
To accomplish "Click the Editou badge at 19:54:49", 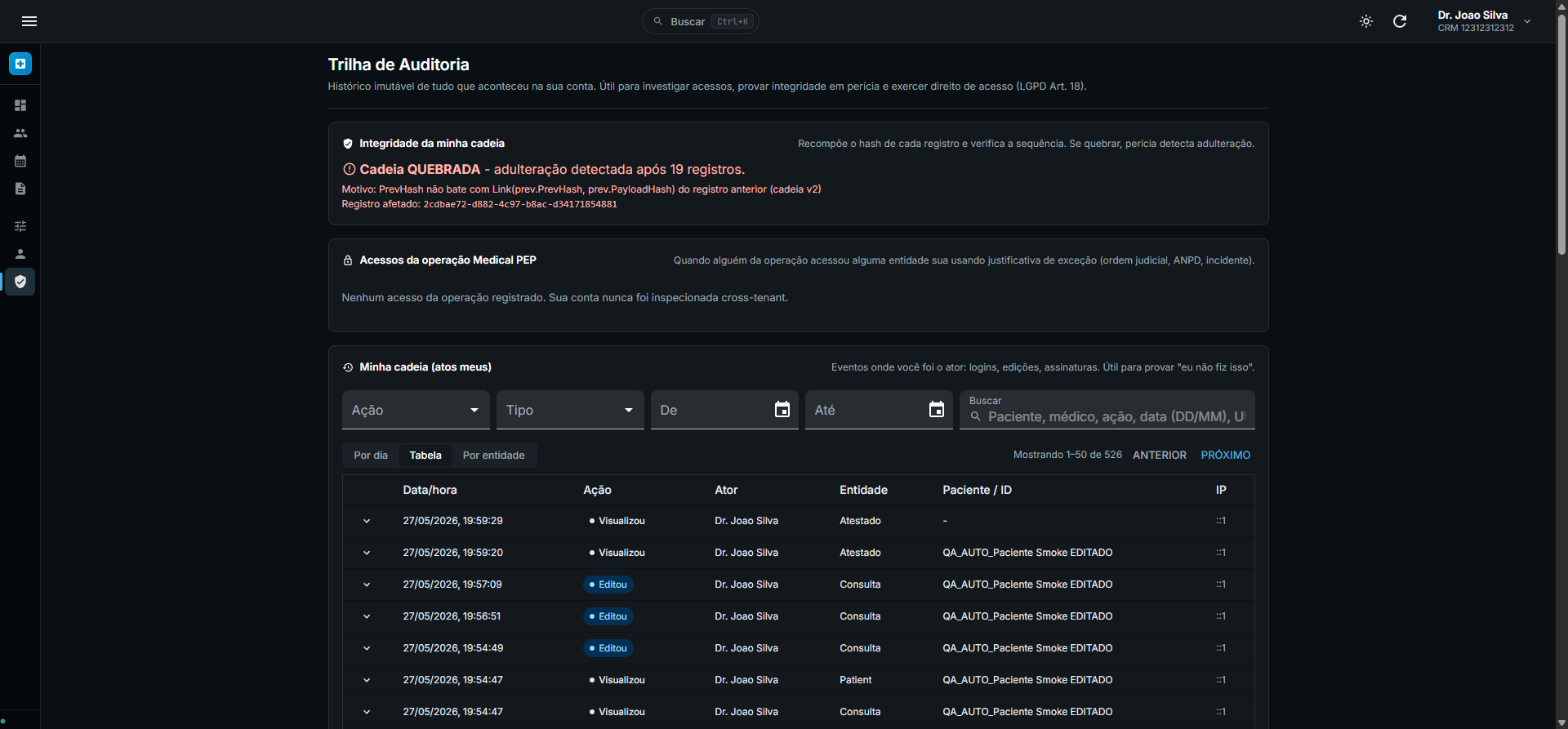I will pos(608,648).
